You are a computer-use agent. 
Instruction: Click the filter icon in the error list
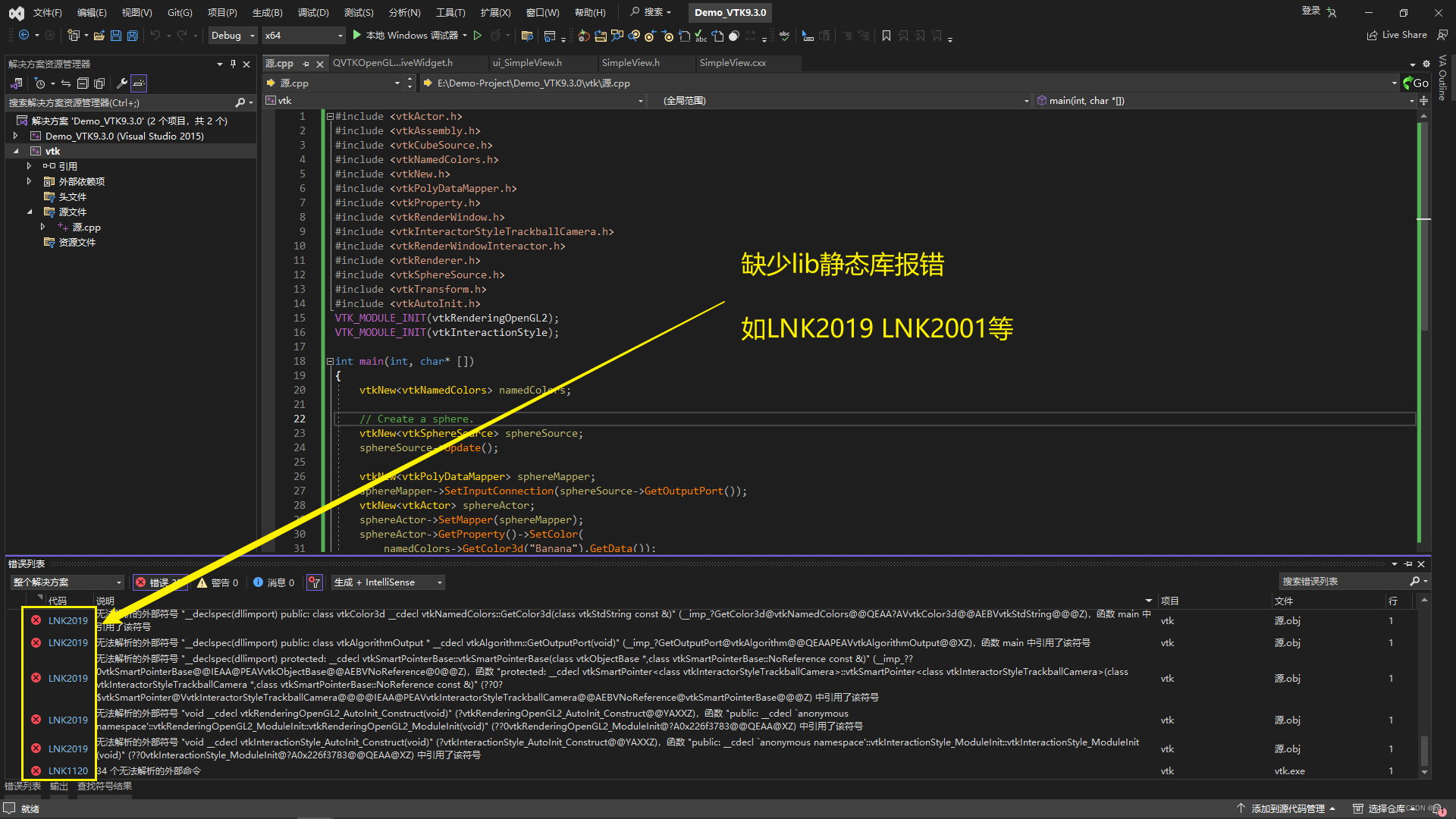click(314, 582)
